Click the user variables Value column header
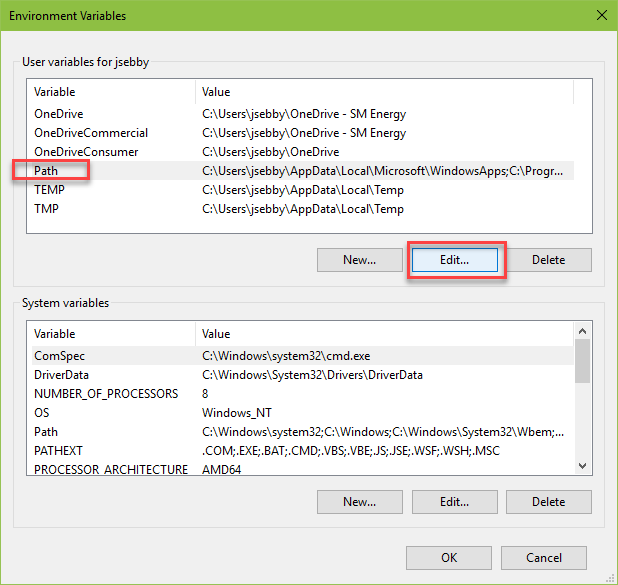 click(x=384, y=92)
